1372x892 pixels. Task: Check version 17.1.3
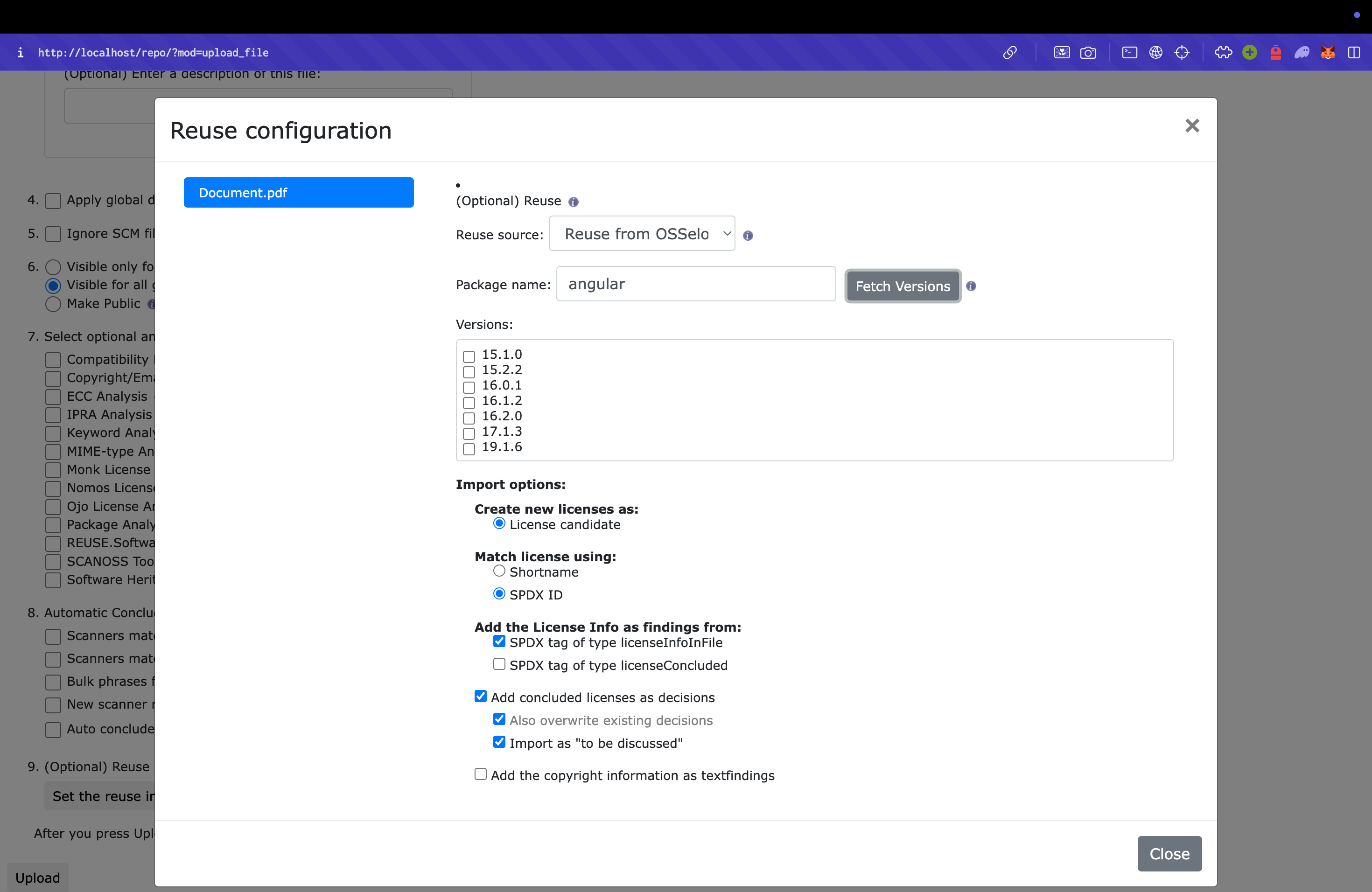tap(469, 433)
